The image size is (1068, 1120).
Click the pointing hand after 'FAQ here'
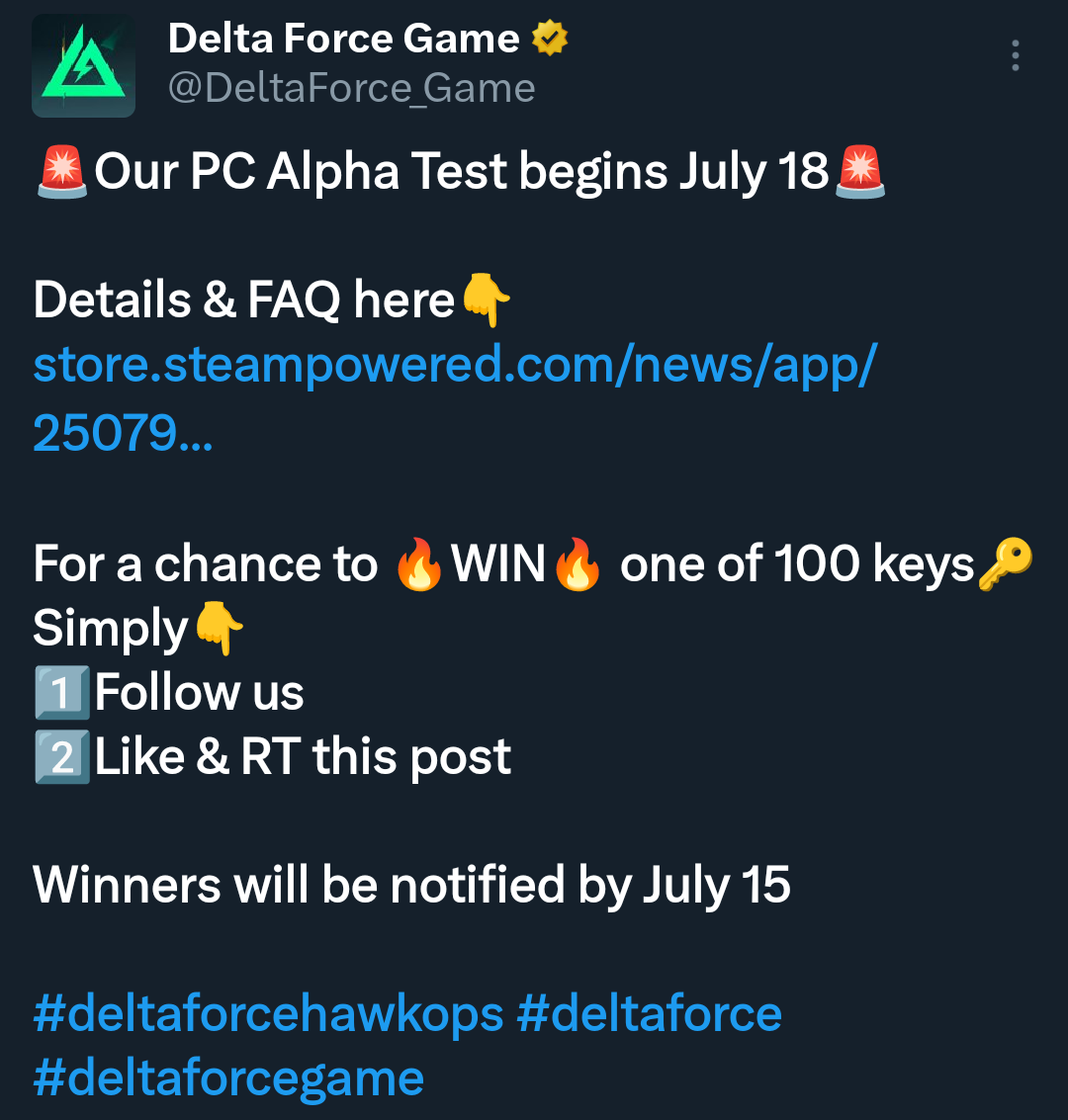coord(486,300)
